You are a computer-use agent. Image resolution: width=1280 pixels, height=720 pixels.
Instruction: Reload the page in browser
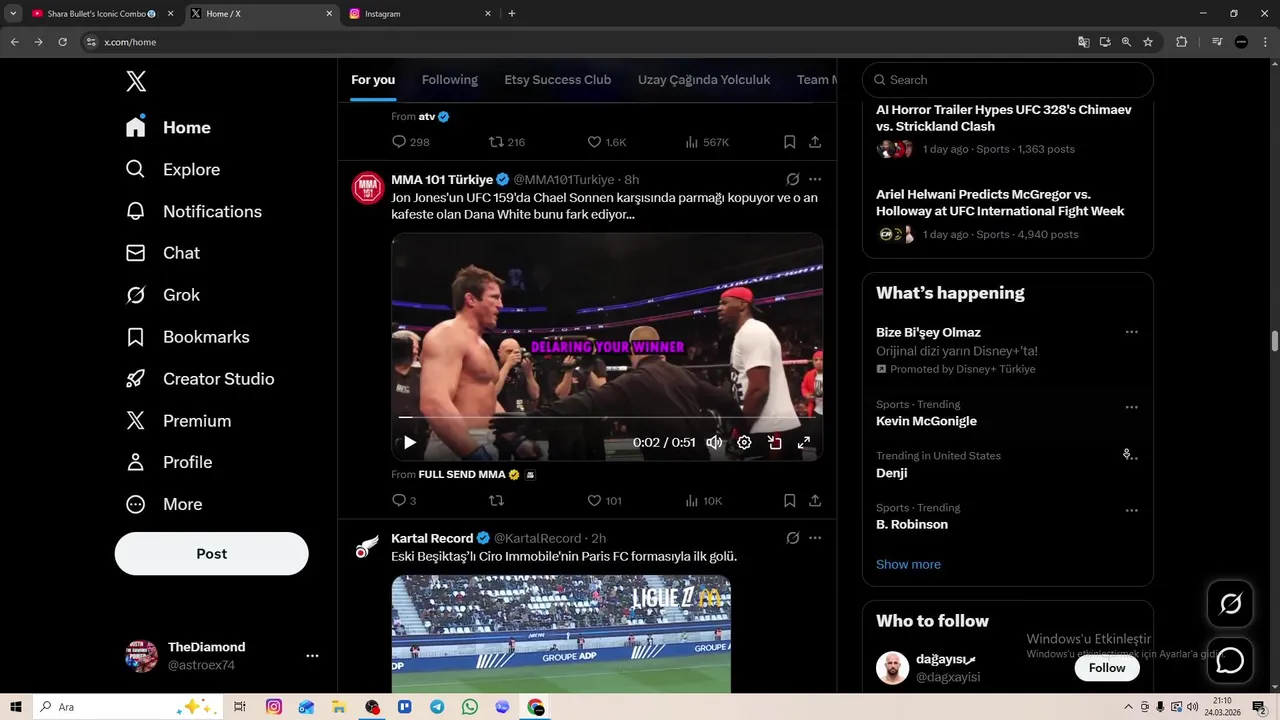(62, 42)
